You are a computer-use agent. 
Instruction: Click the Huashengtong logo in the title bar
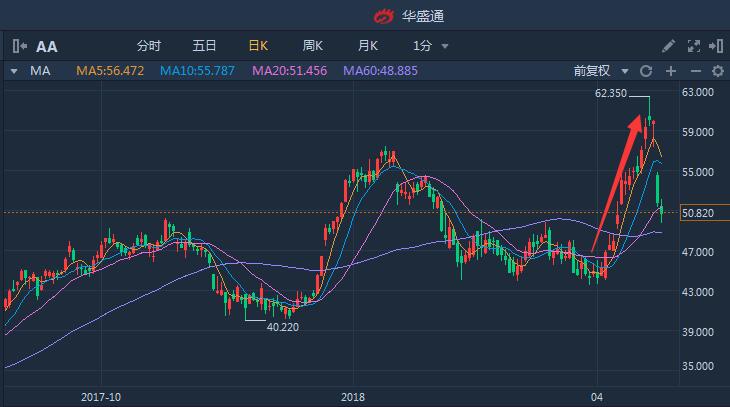[384, 16]
